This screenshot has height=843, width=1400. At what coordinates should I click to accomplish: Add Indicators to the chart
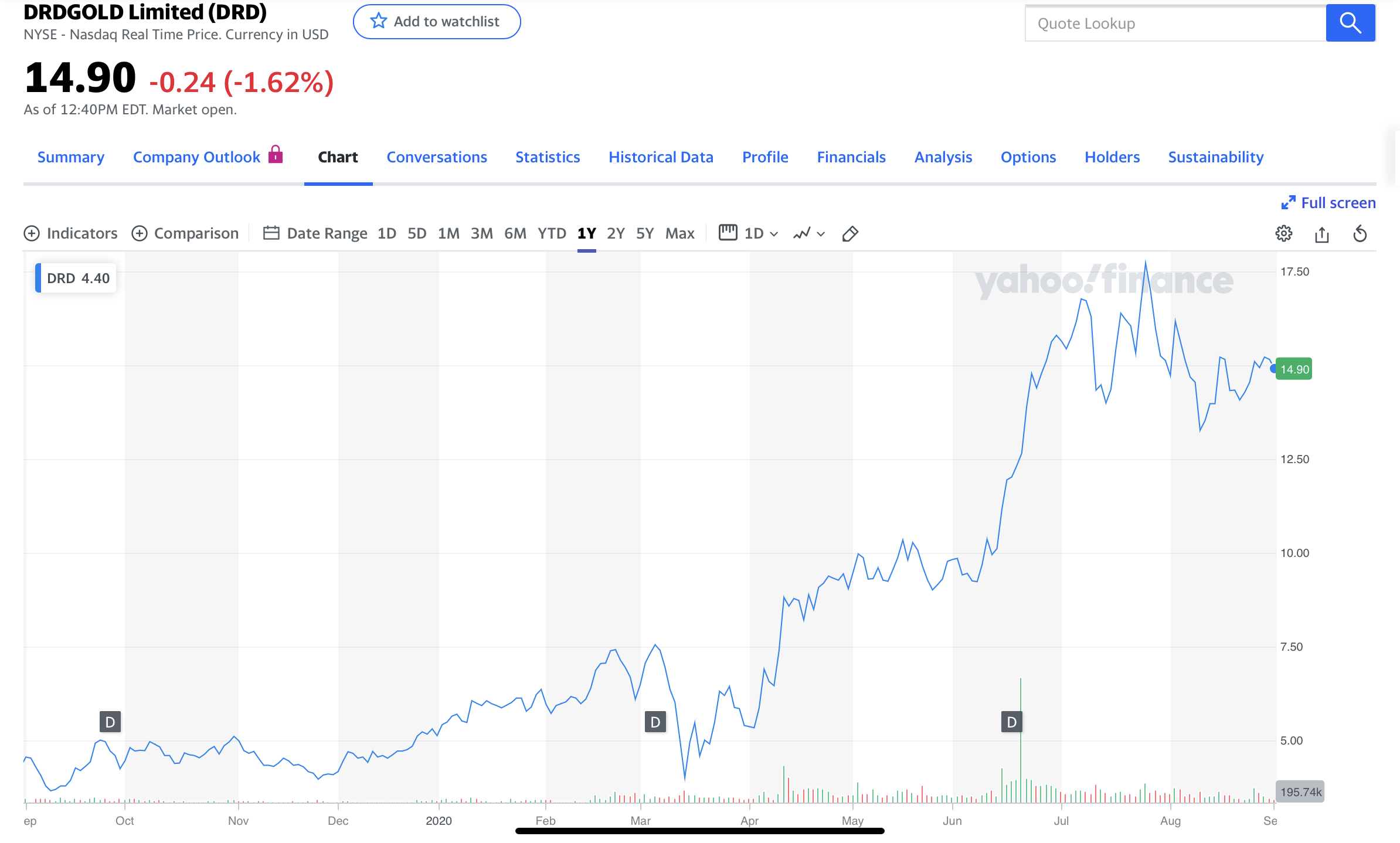click(71, 233)
